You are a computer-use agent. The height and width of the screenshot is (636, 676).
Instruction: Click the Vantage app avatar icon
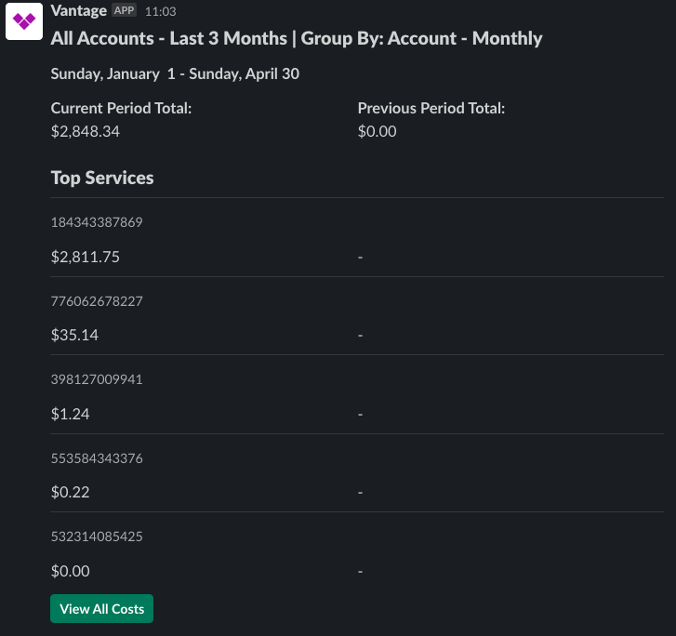point(23,21)
